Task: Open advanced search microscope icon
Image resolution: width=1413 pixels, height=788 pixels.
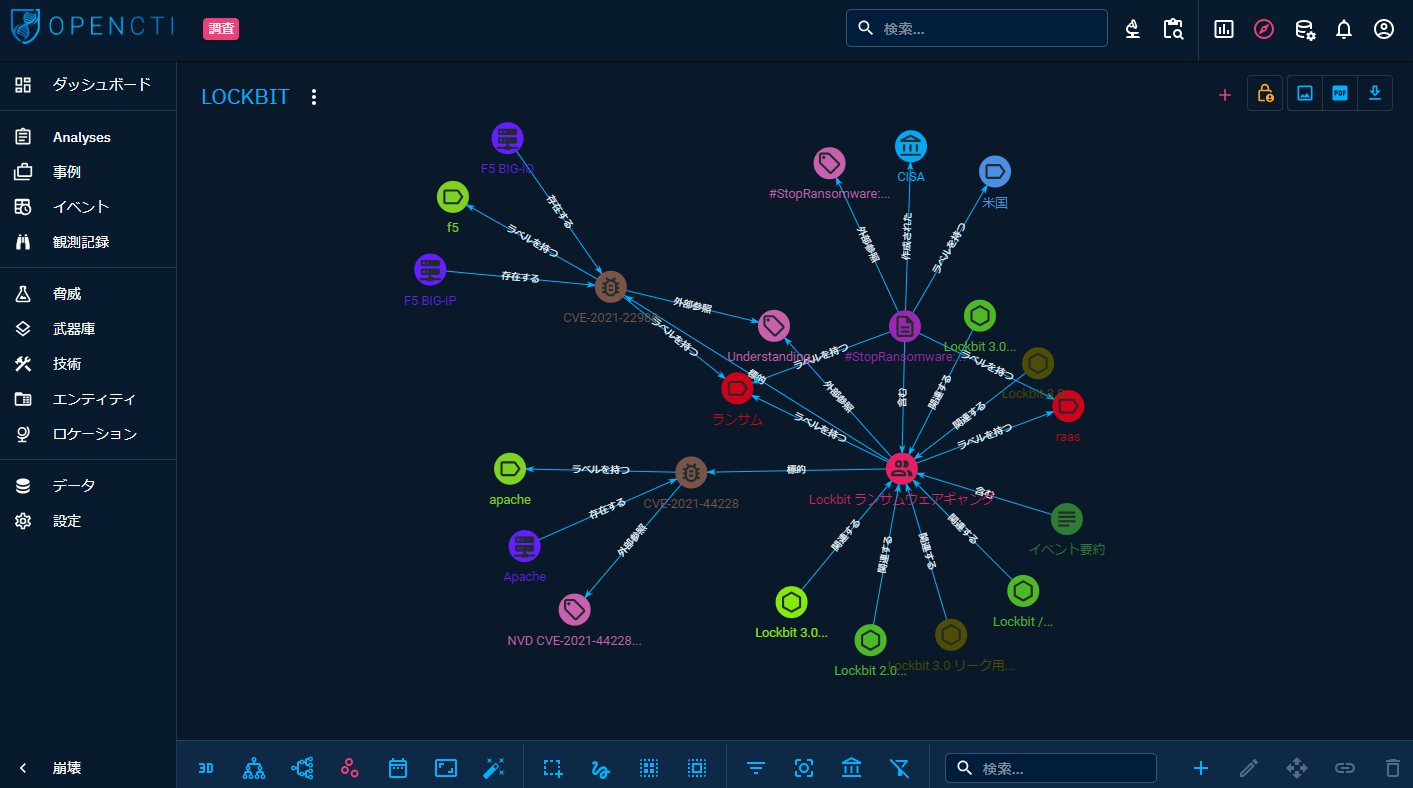Action: tap(1133, 29)
